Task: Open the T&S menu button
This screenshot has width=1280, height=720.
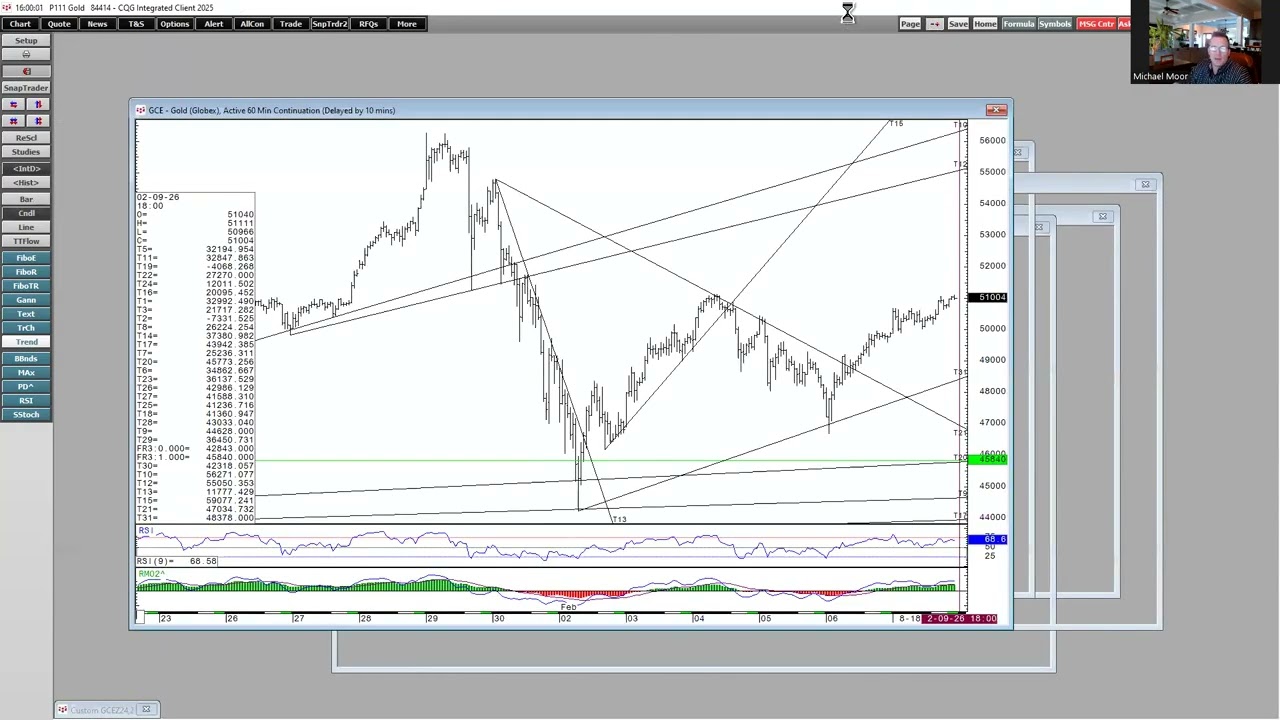Action: (136, 24)
